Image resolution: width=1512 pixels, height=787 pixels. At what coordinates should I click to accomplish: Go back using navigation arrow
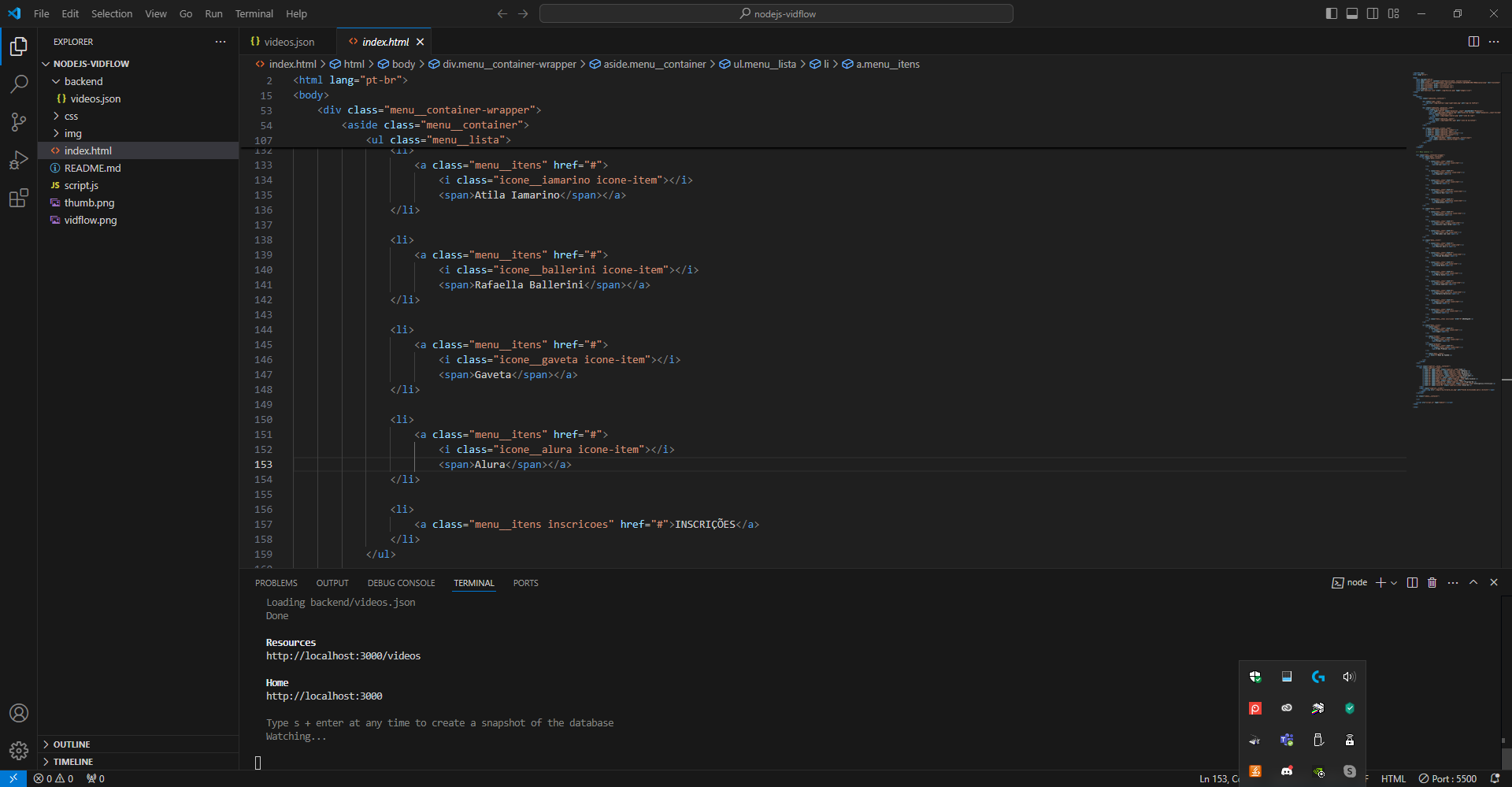pyautogui.click(x=502, y=13)
